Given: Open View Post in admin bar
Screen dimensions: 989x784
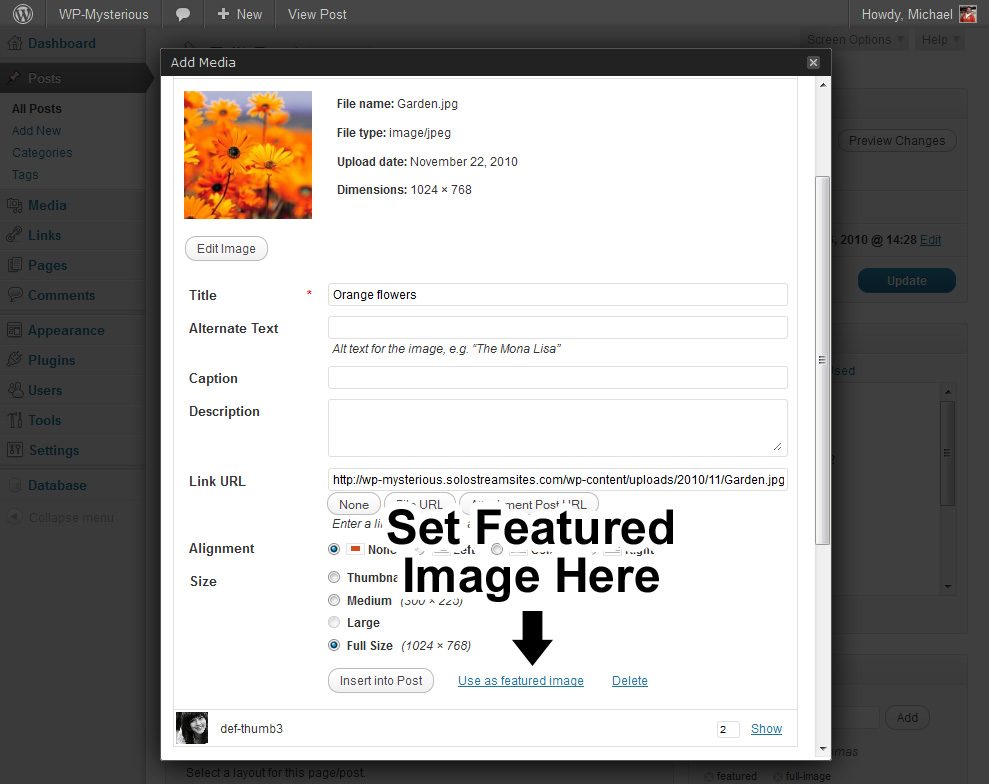Looking at the screenshot, I should point(317,14).
